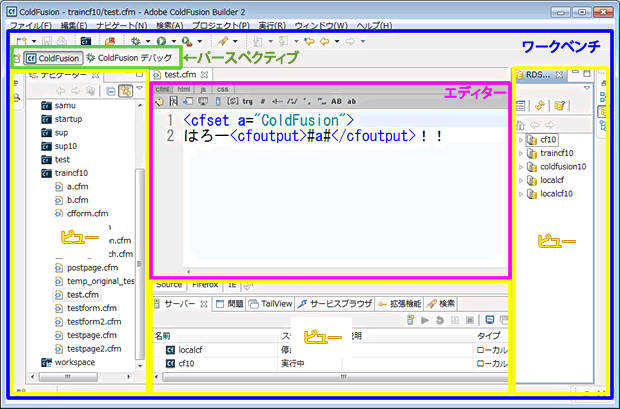Open the TailView tab
Screen dimensions: 620x409
[x=271, y=304]
